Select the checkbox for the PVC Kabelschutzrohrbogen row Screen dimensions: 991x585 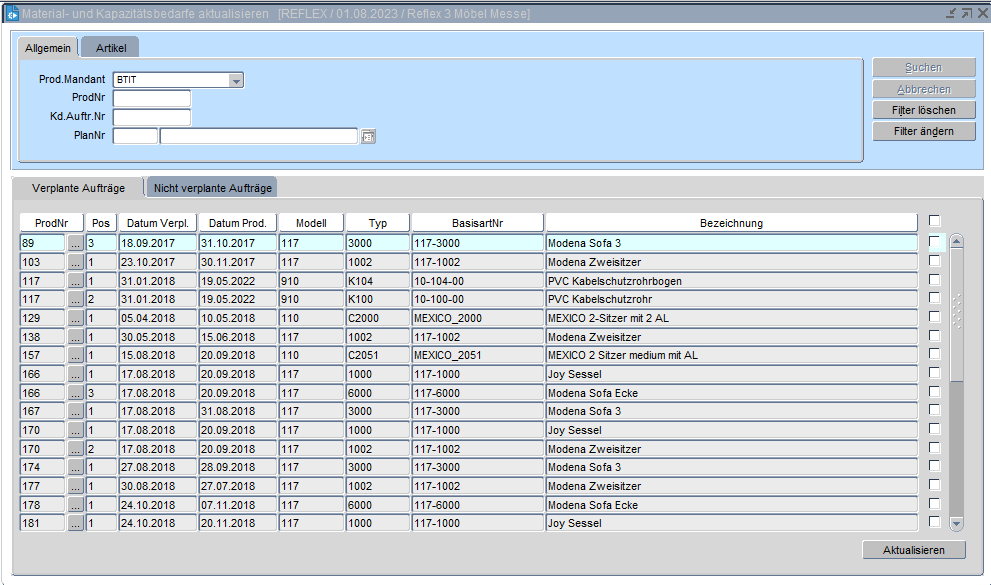tap(934, 280)
